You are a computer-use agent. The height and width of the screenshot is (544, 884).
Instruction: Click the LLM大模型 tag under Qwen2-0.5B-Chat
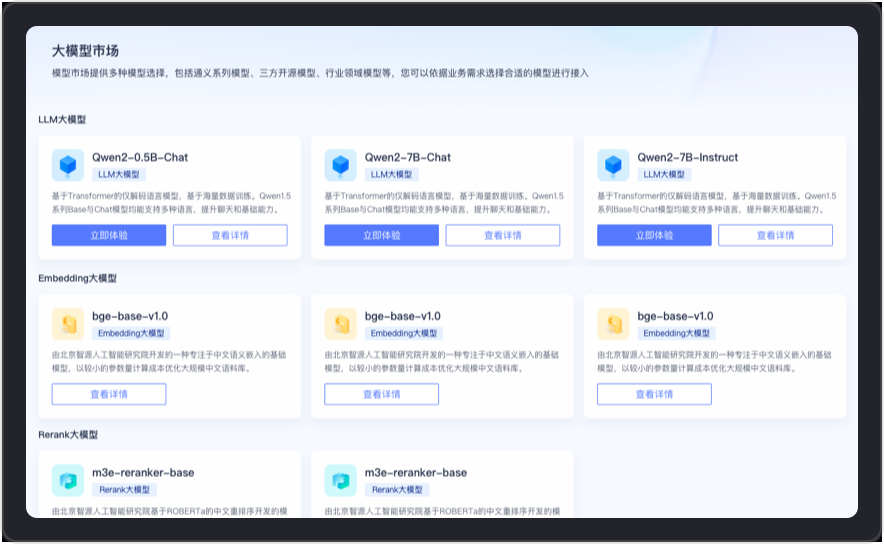coord(119,174)
